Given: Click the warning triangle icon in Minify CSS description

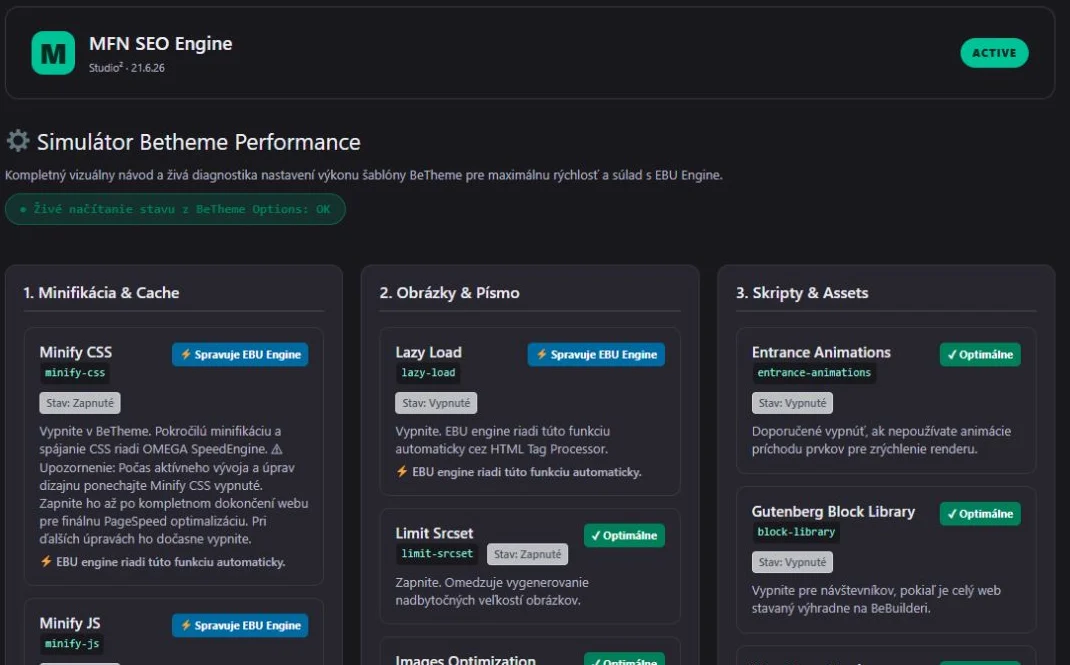Looking at the screenshot, I should click(276, 449).
